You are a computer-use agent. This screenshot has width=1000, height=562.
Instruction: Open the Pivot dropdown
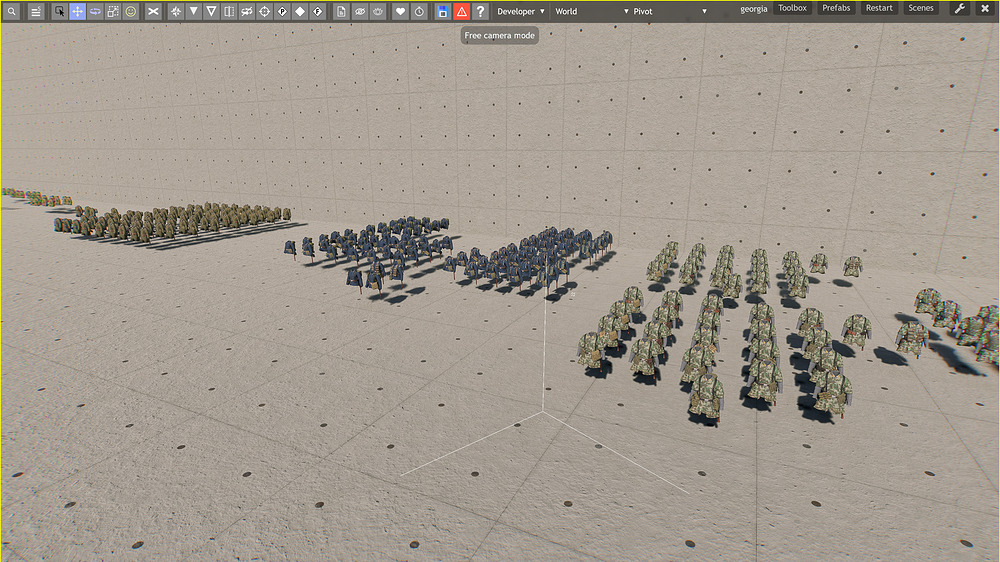click(x=670, y=11)
